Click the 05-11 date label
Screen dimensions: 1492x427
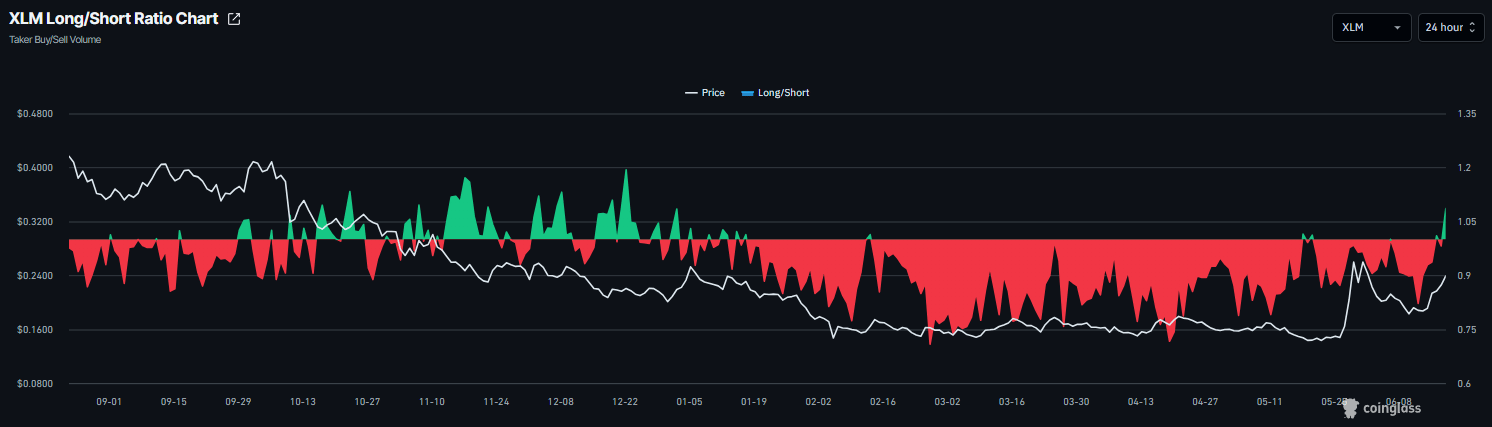tap(1270, 402)
